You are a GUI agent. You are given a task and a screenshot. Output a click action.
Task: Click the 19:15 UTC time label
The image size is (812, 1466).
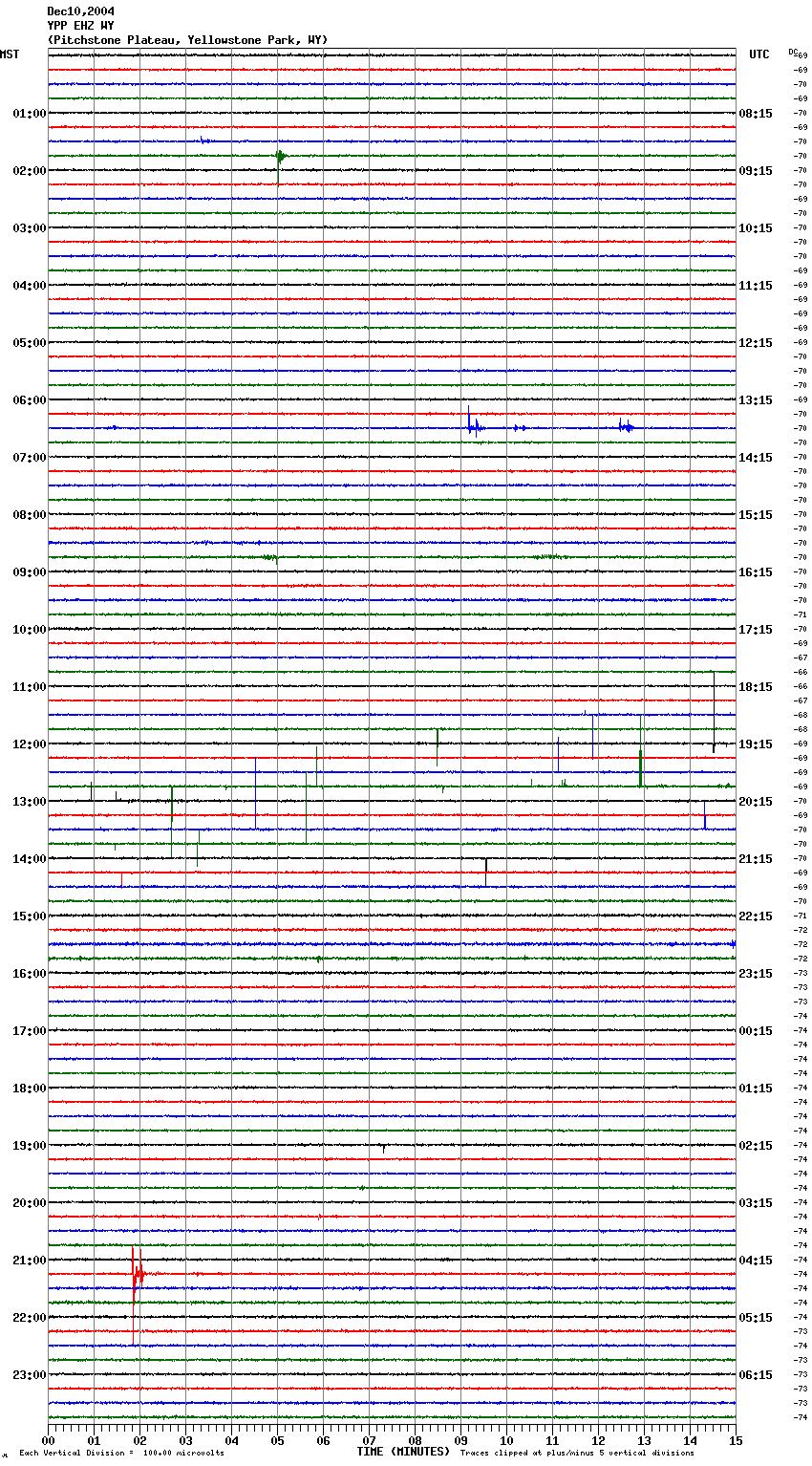(756, 744)
